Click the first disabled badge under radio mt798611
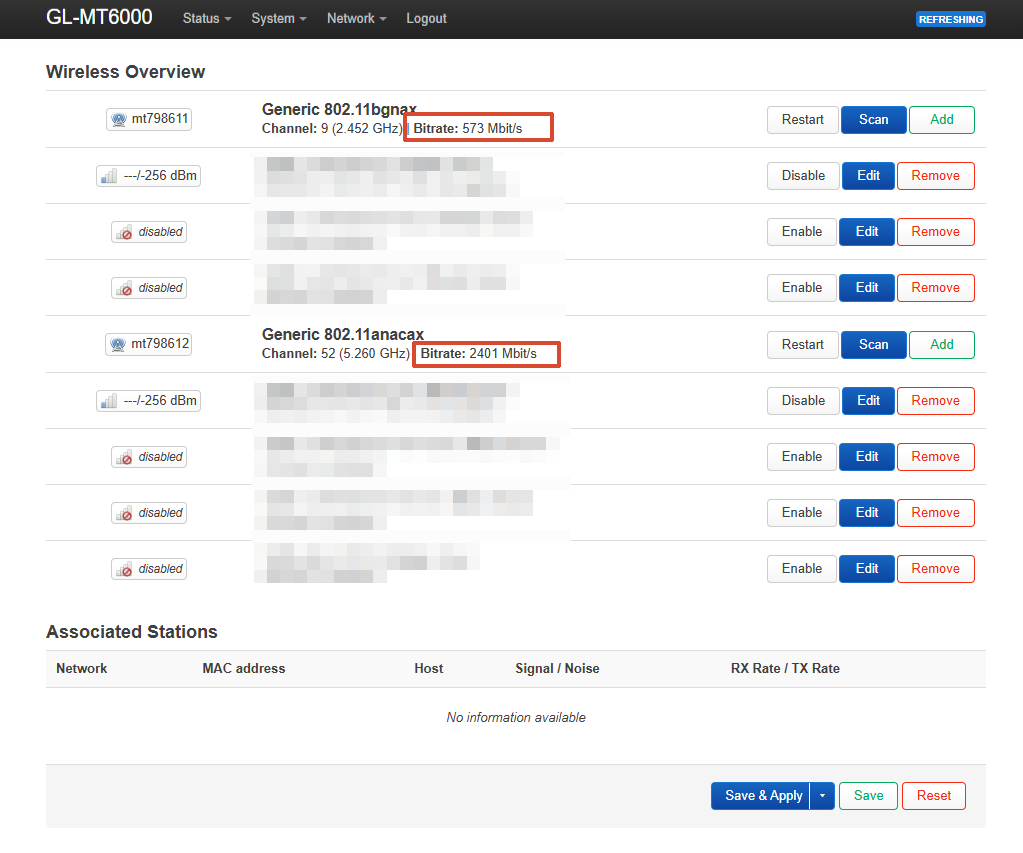 pyautogui.click(x=149, y=232)
